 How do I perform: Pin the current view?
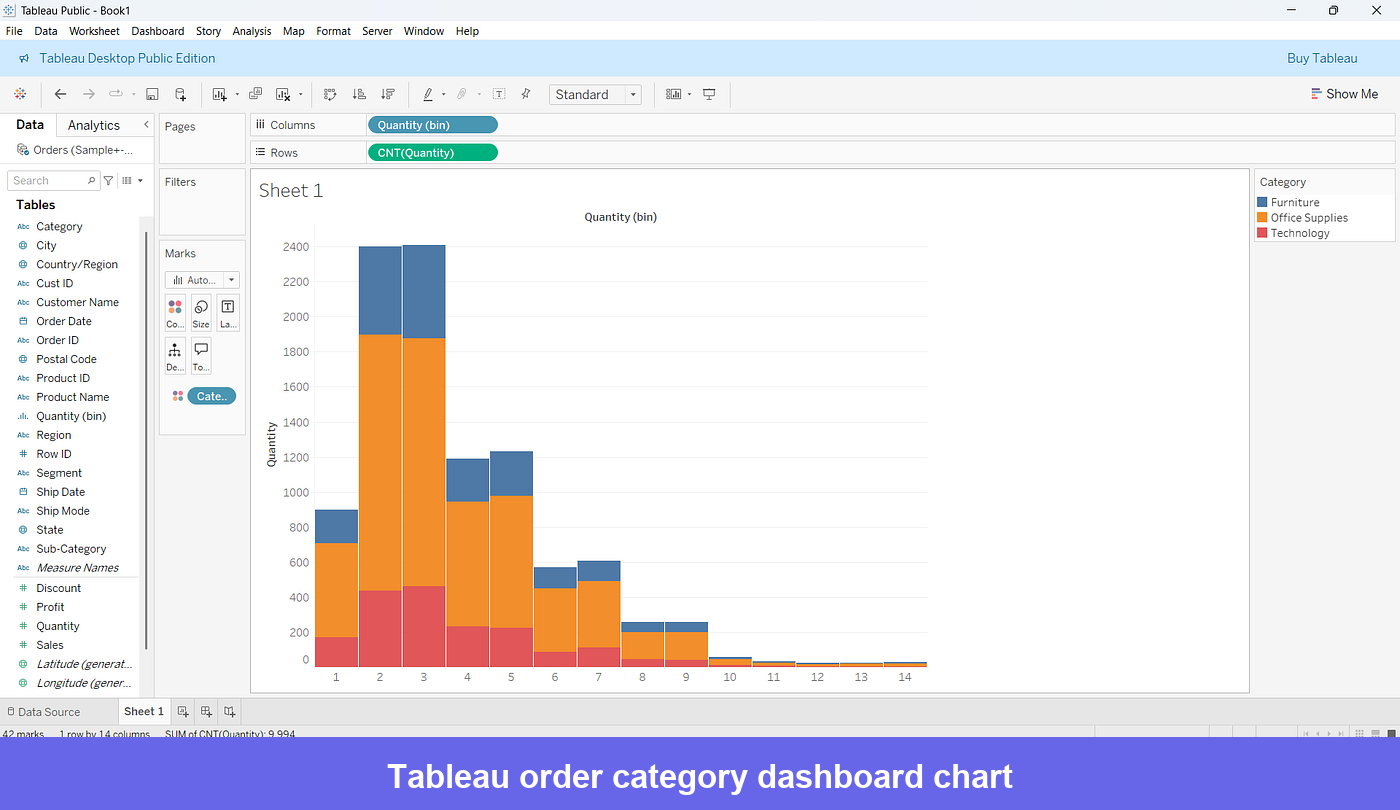pos(525,94)
